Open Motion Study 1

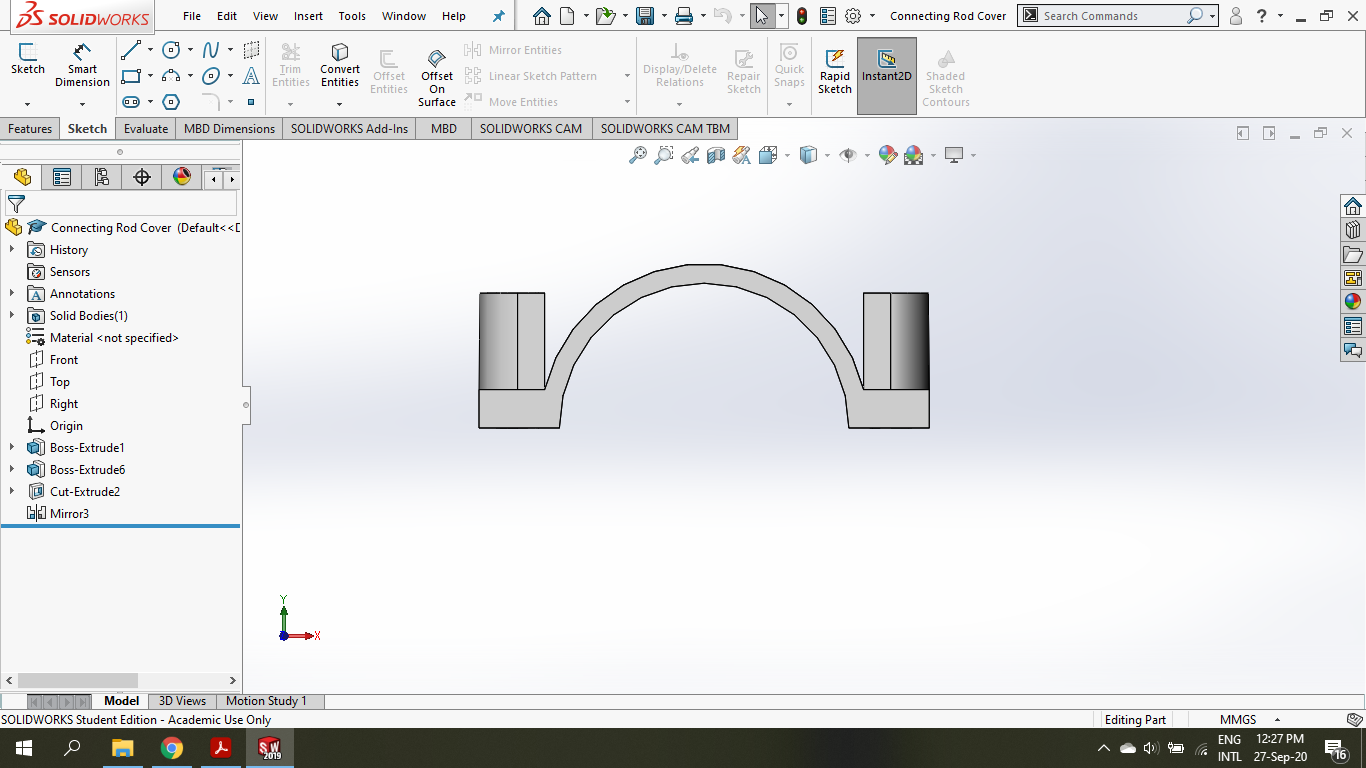267,700
